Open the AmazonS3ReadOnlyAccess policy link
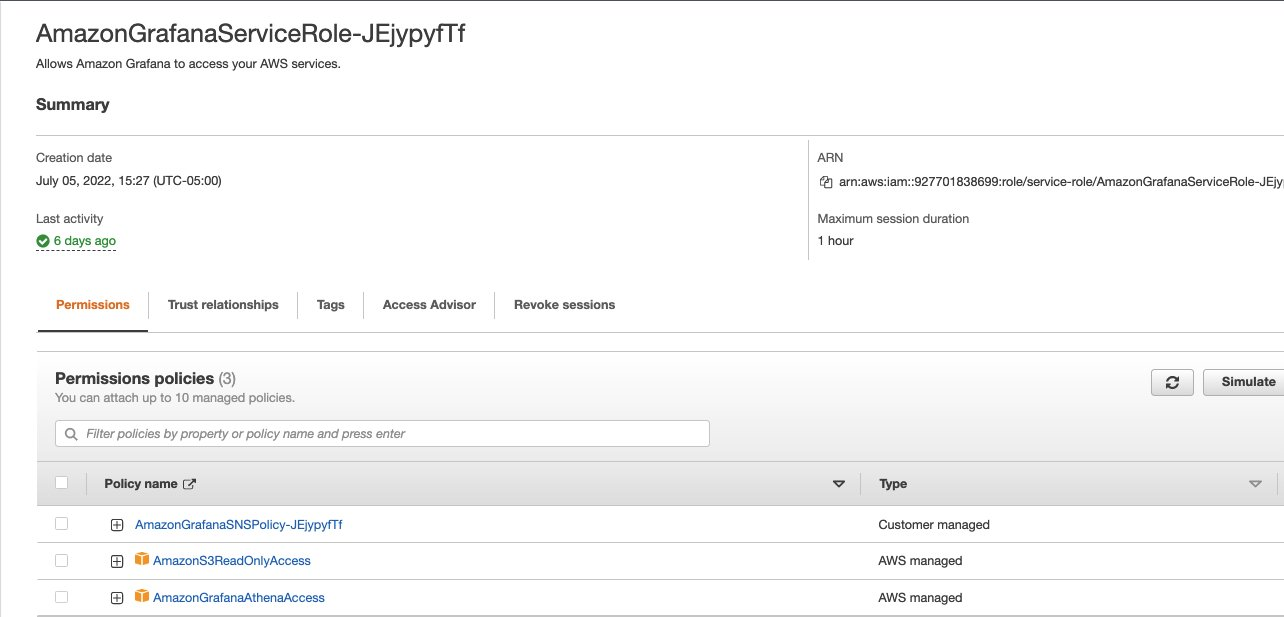Screen dimensions: 1284x617 pos(230,560)
